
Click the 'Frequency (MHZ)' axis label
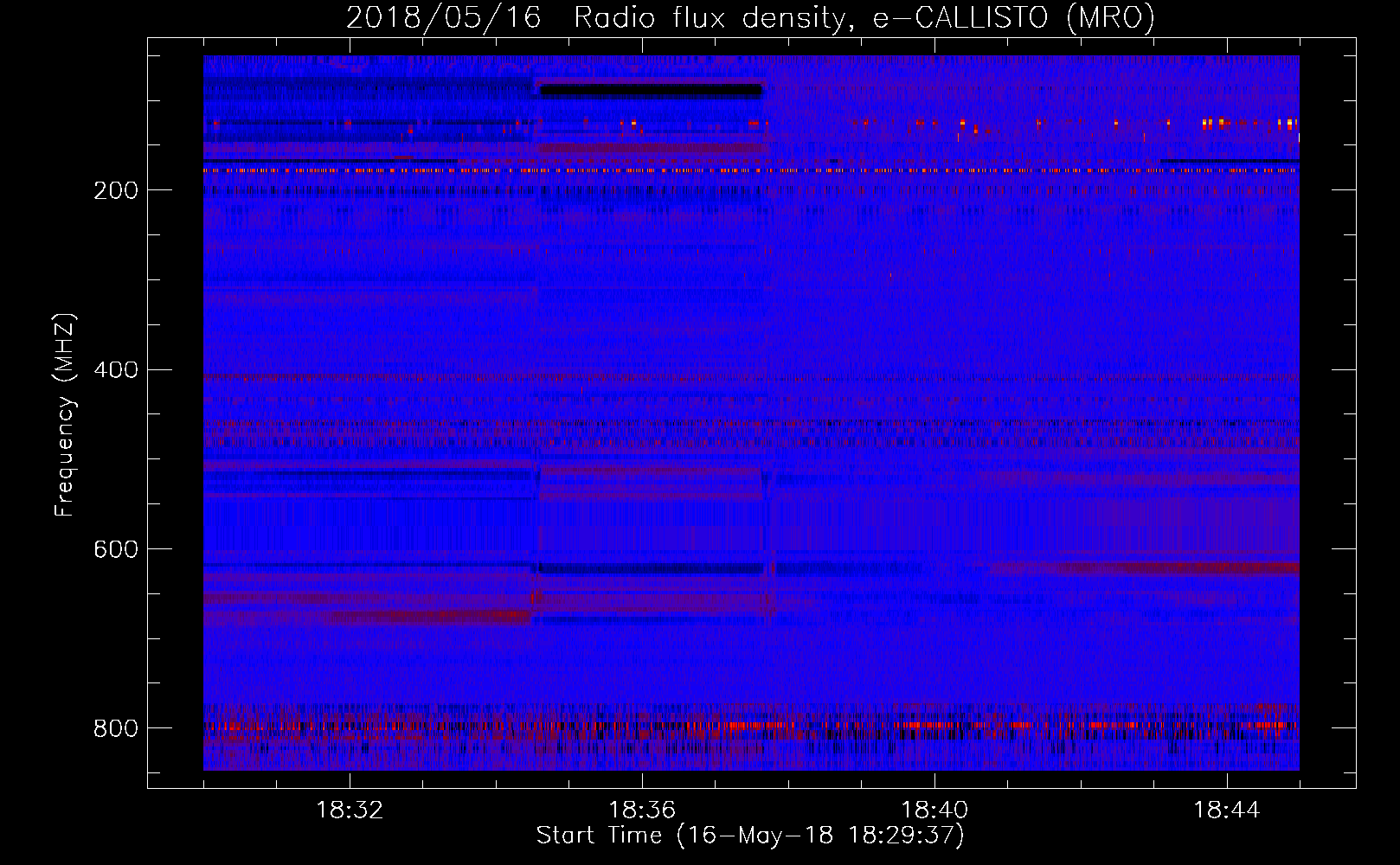point(65,414)
